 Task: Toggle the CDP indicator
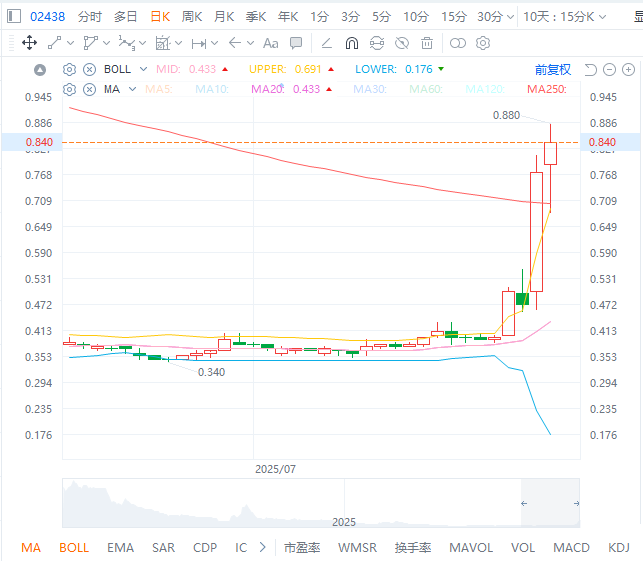click(205, 547)
